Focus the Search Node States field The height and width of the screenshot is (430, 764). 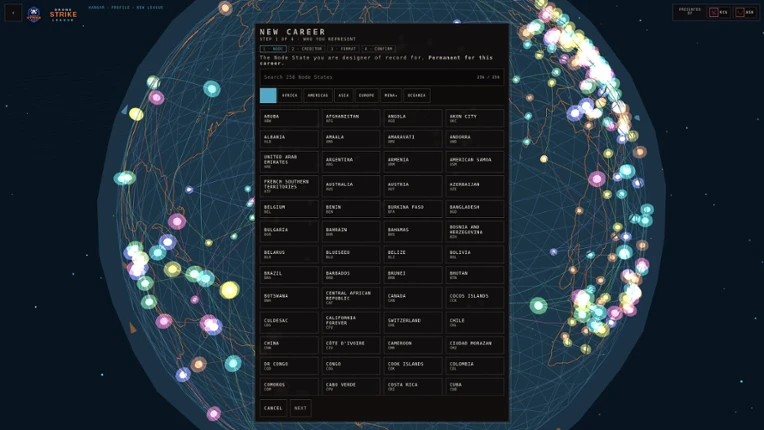[x=382, y=77]
